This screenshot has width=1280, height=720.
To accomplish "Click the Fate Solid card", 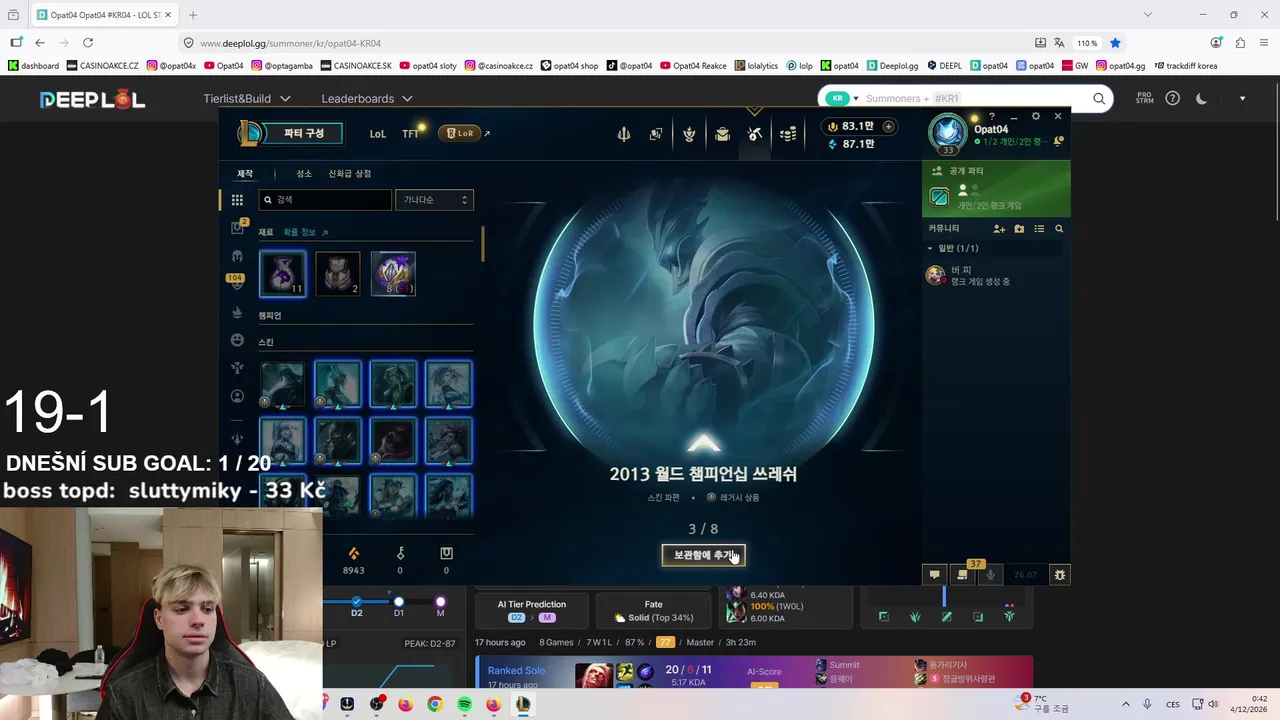I will [653, 610].
